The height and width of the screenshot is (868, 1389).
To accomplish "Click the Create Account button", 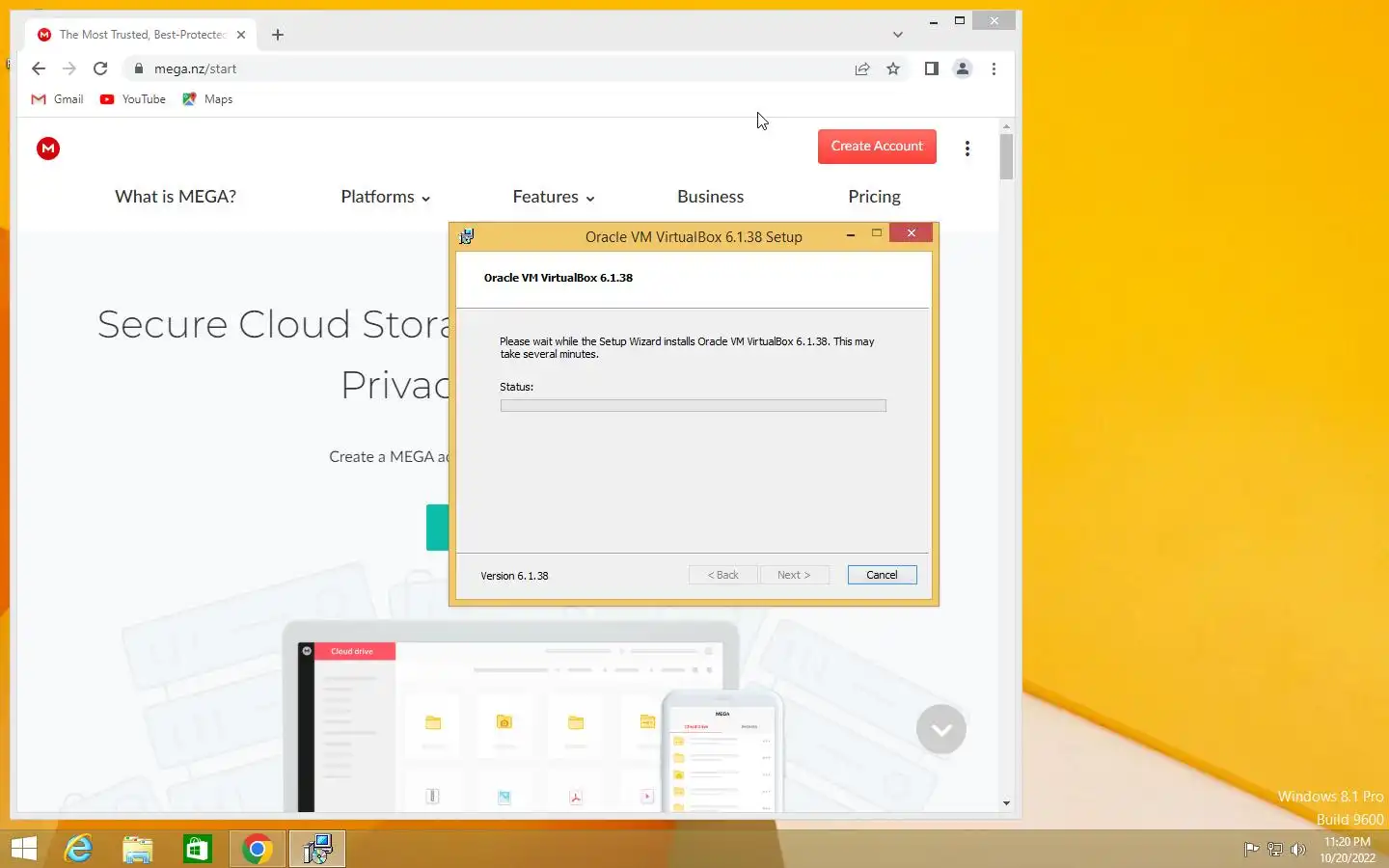I will click(877, 147).
